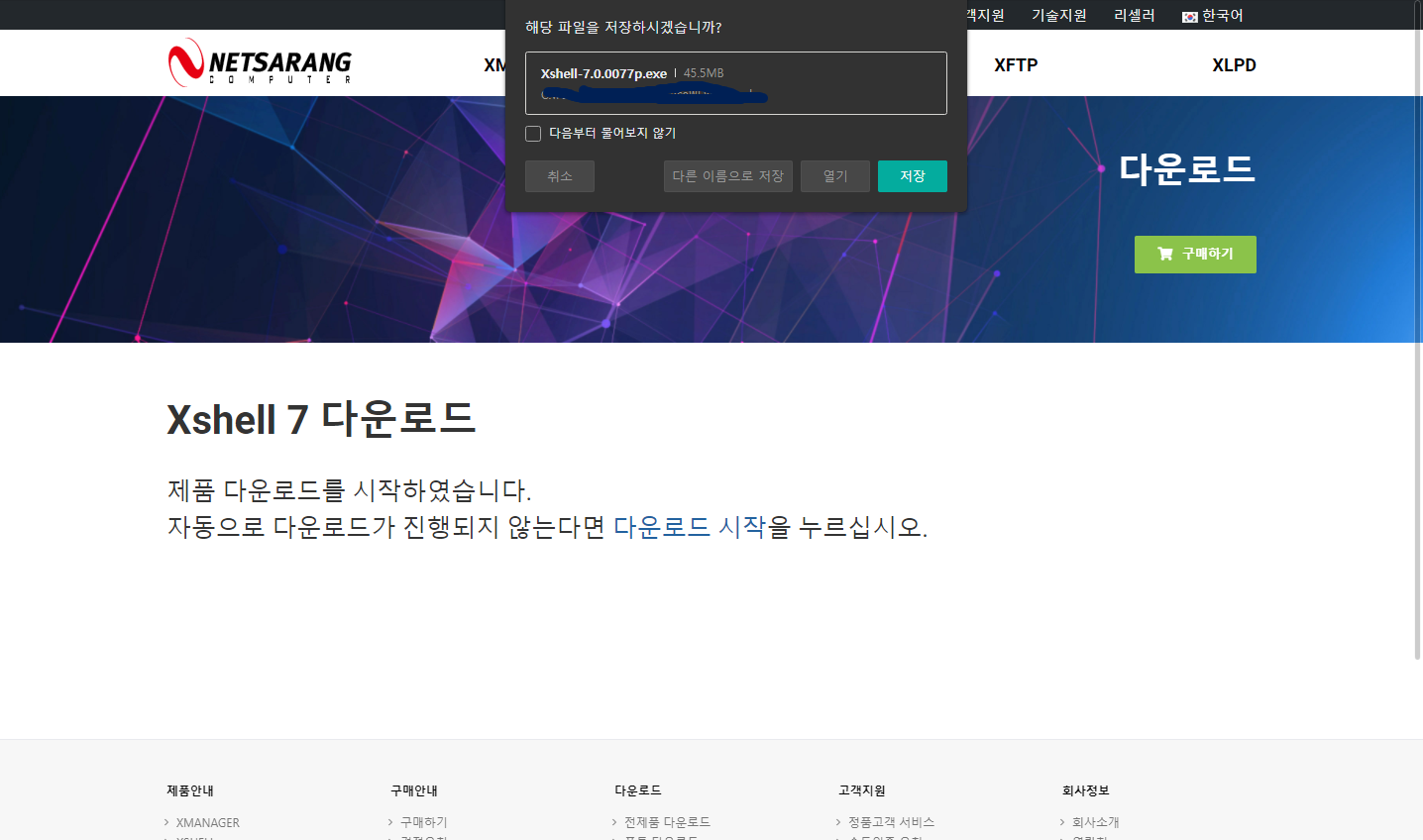This screenshot has width=1423, height=840.
Task: Click the Xshell 7 다운로드 page heading
Action: point(321,419)
